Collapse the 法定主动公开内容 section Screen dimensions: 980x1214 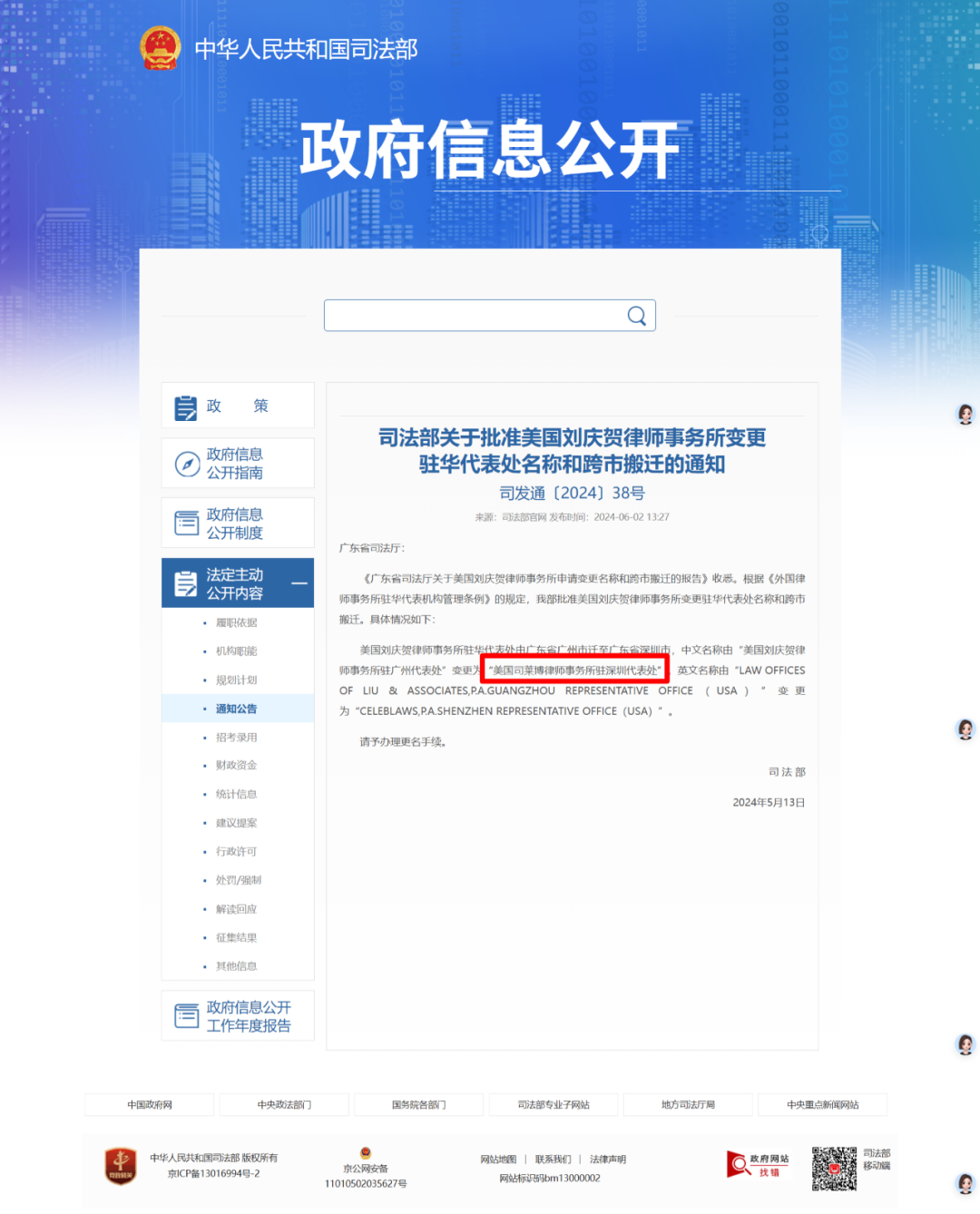point(299,583)
